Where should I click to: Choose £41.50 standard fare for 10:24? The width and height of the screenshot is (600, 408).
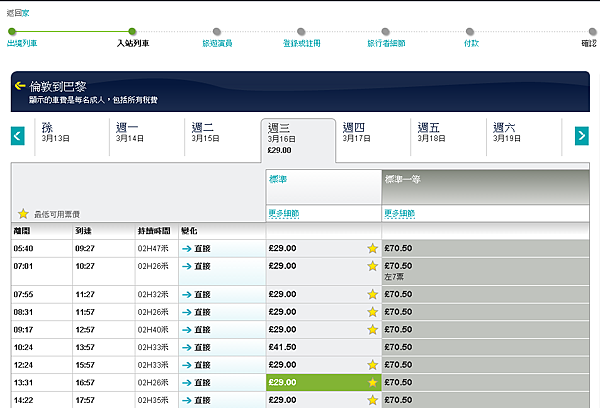[323, 347]
